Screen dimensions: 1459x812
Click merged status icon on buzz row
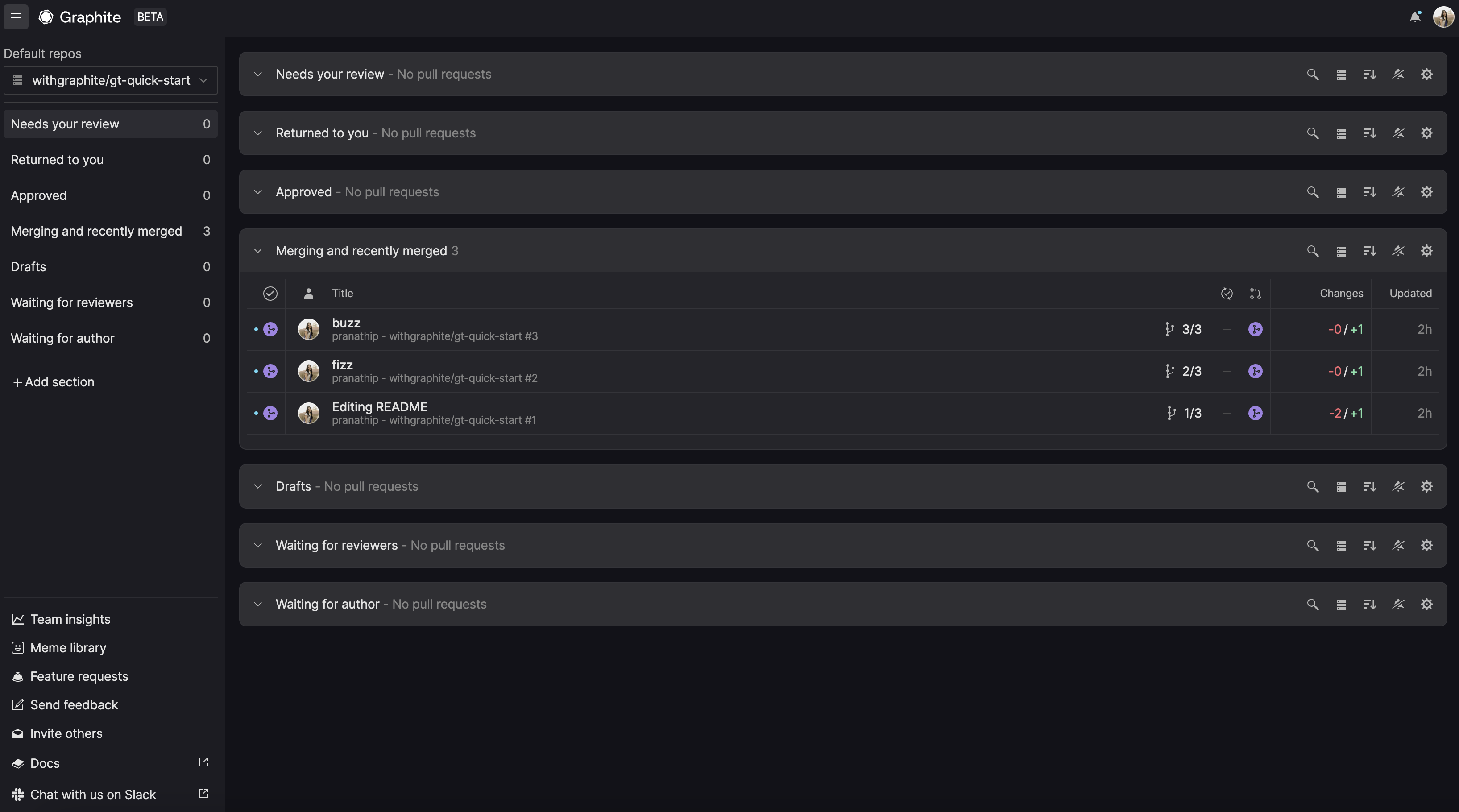coord(270,329)
